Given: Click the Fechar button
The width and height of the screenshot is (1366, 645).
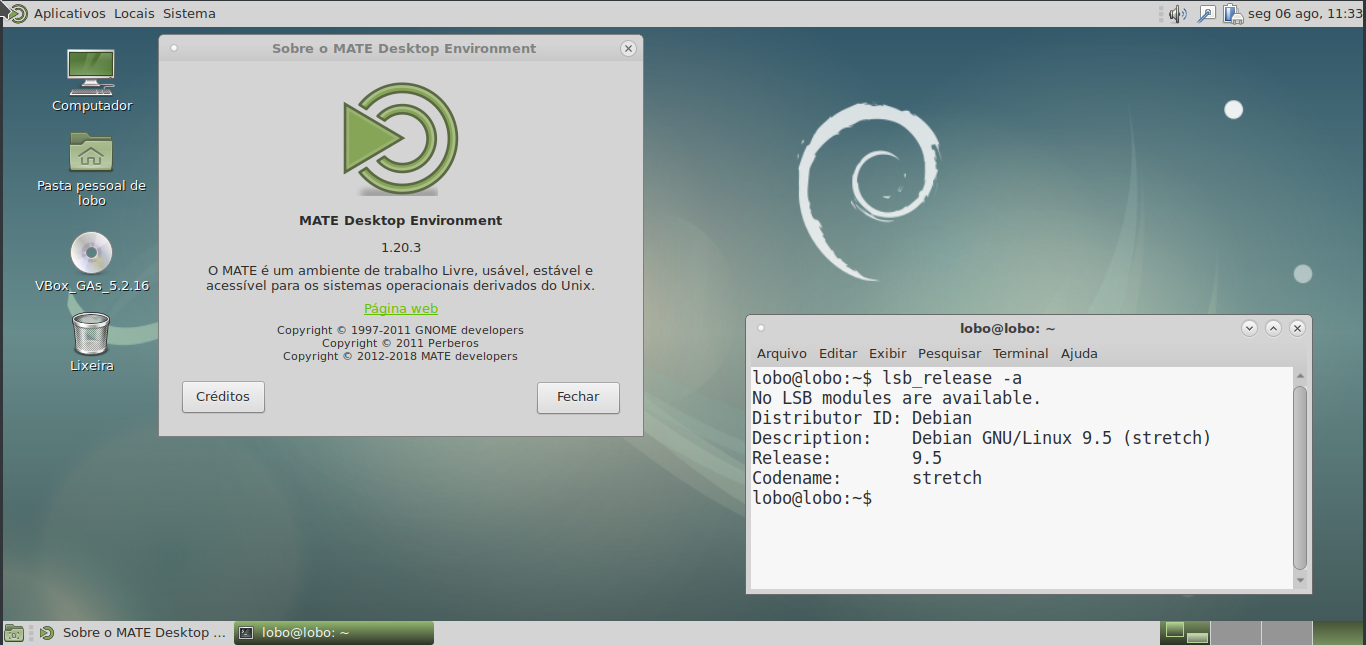Looking at the screenshot, I should 578,398.
